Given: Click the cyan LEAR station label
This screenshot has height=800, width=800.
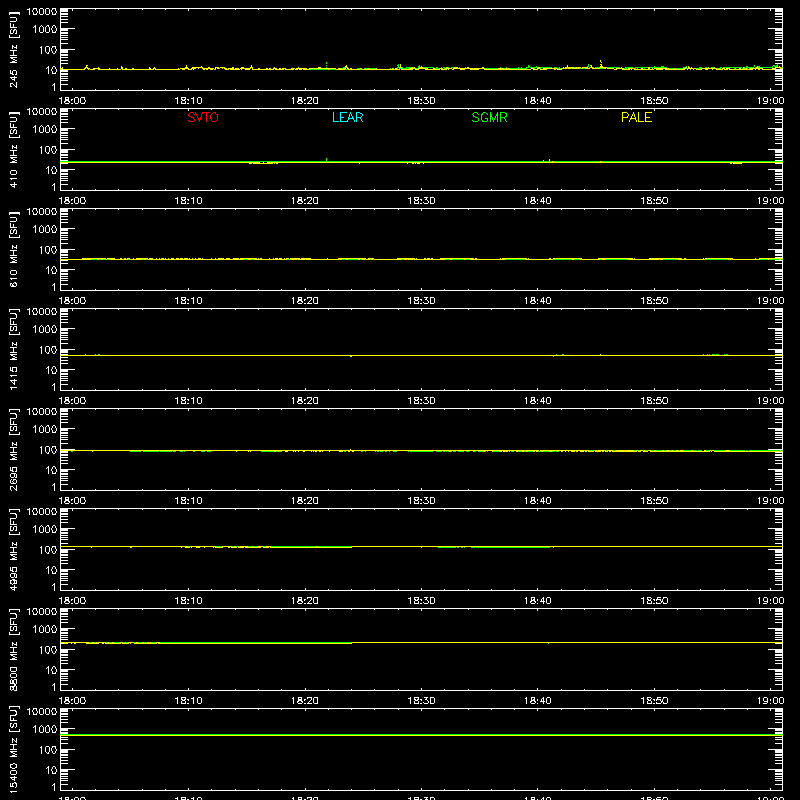Looking at the screenshot, I should pos(347,117).
